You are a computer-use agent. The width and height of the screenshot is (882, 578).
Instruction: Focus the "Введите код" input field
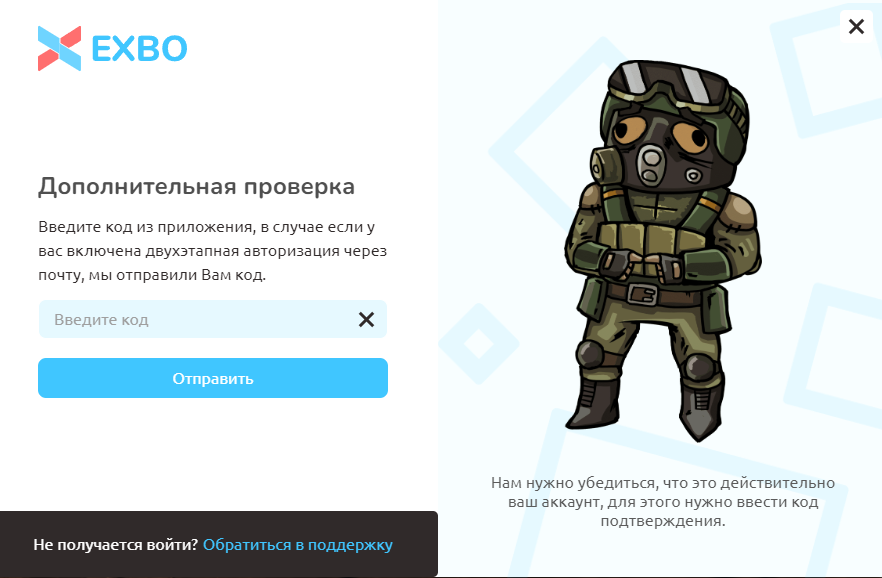213,319
